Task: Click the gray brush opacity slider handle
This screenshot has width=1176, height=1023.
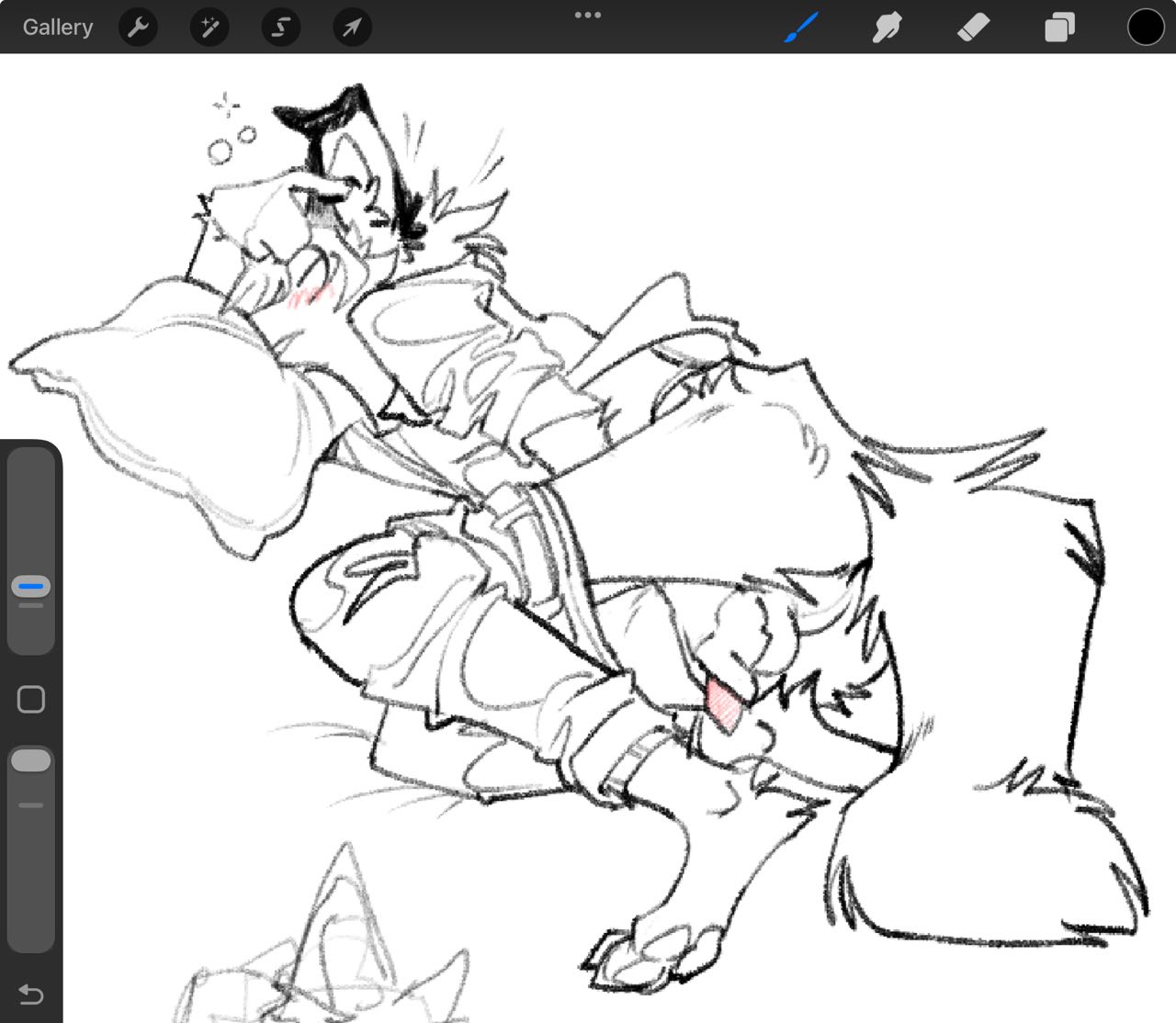Action: (x=31, y=760)
